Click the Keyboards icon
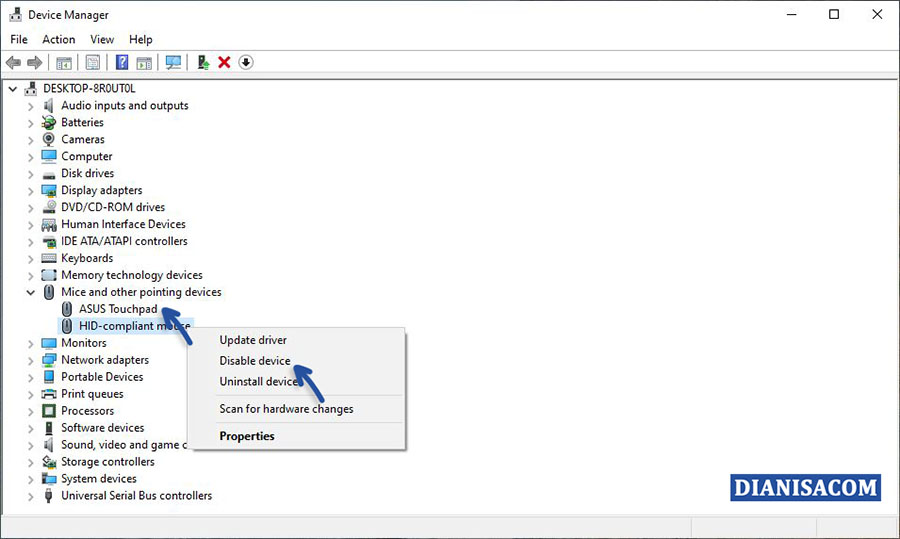The image size is (900, 539). [x=49, y=258]
